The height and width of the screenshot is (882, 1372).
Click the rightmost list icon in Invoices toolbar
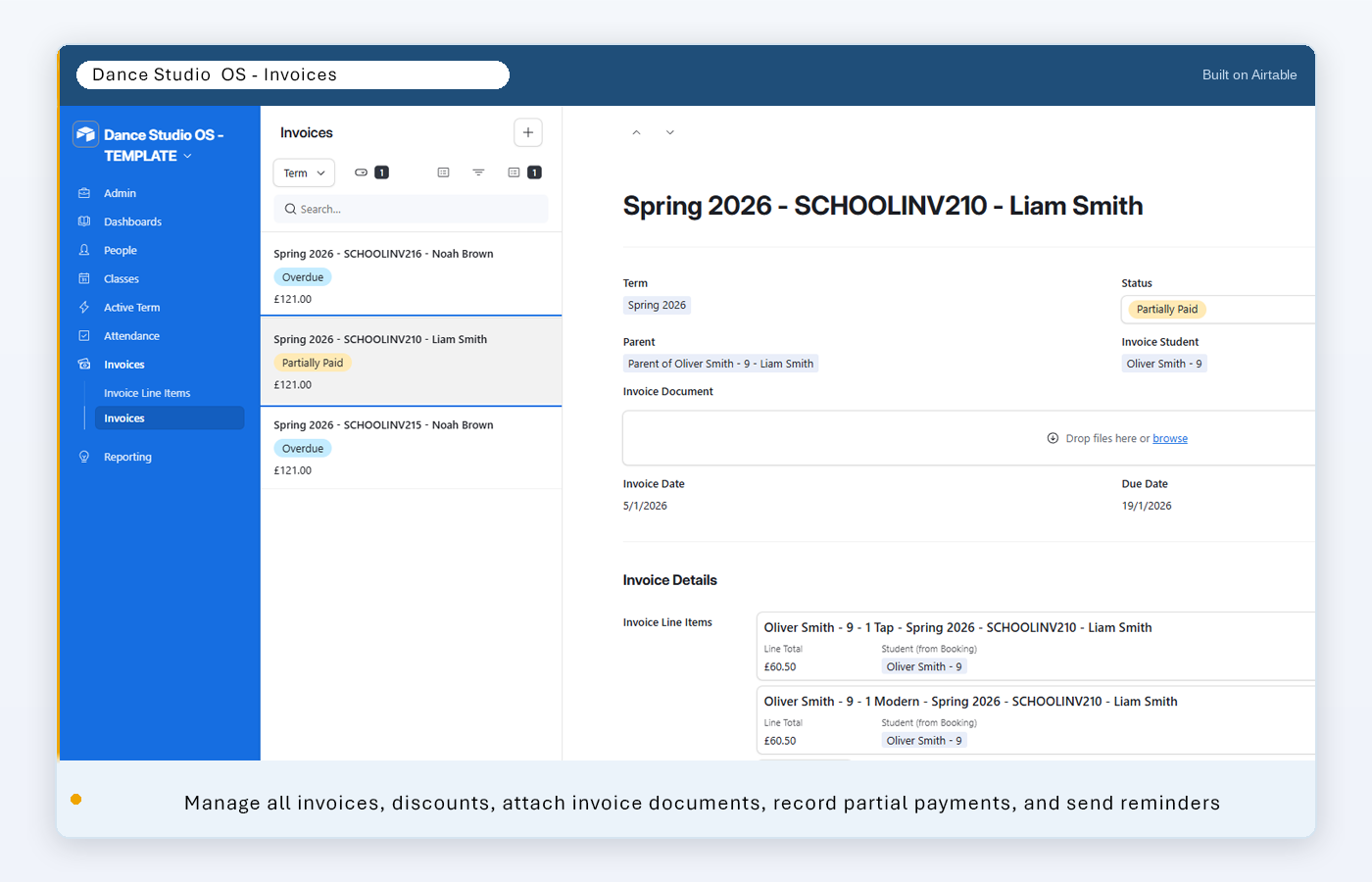click(x=514, y=172)
